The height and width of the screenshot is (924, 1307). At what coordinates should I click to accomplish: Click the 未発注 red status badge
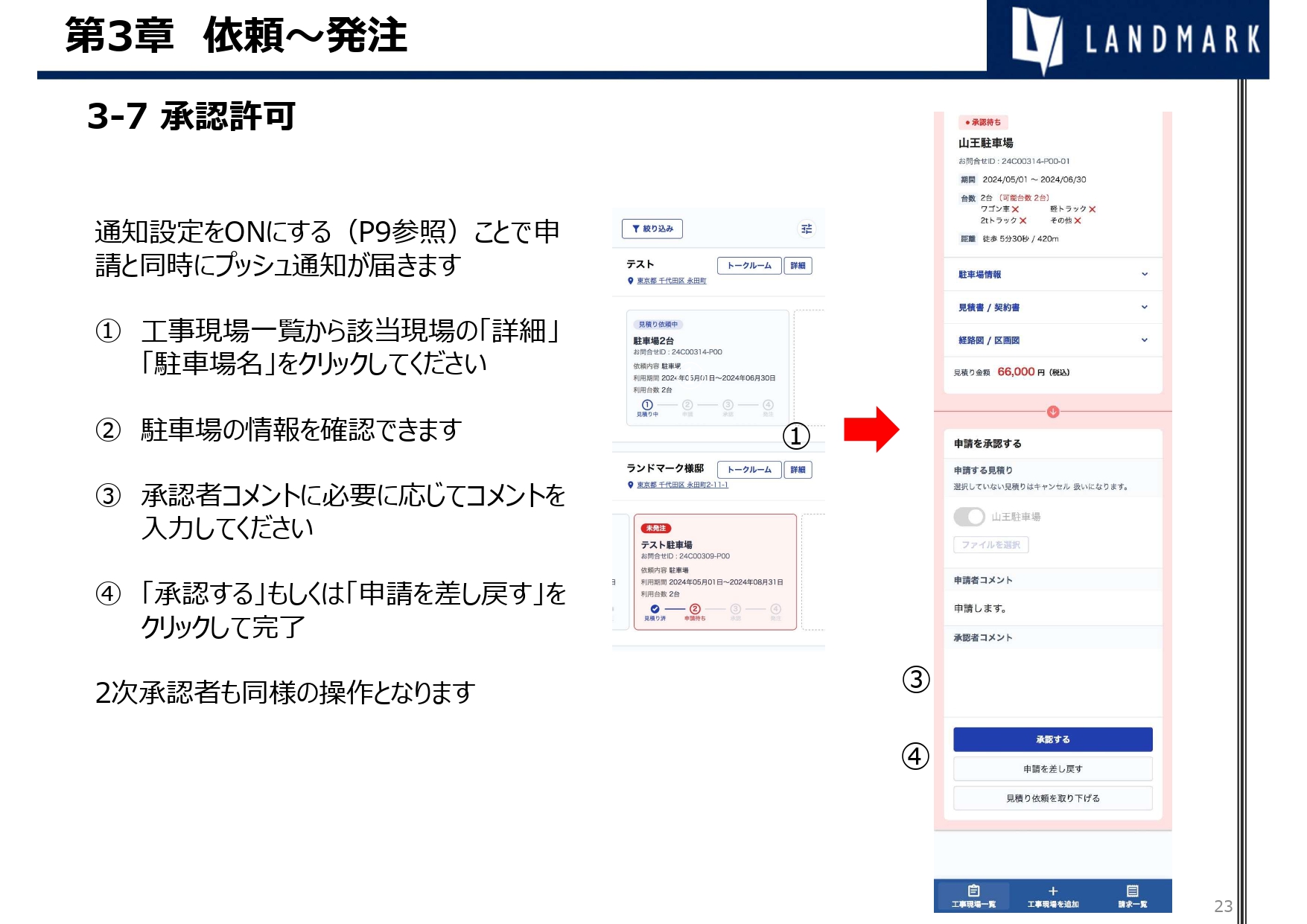pyautogui.click(x=656, y=528)
